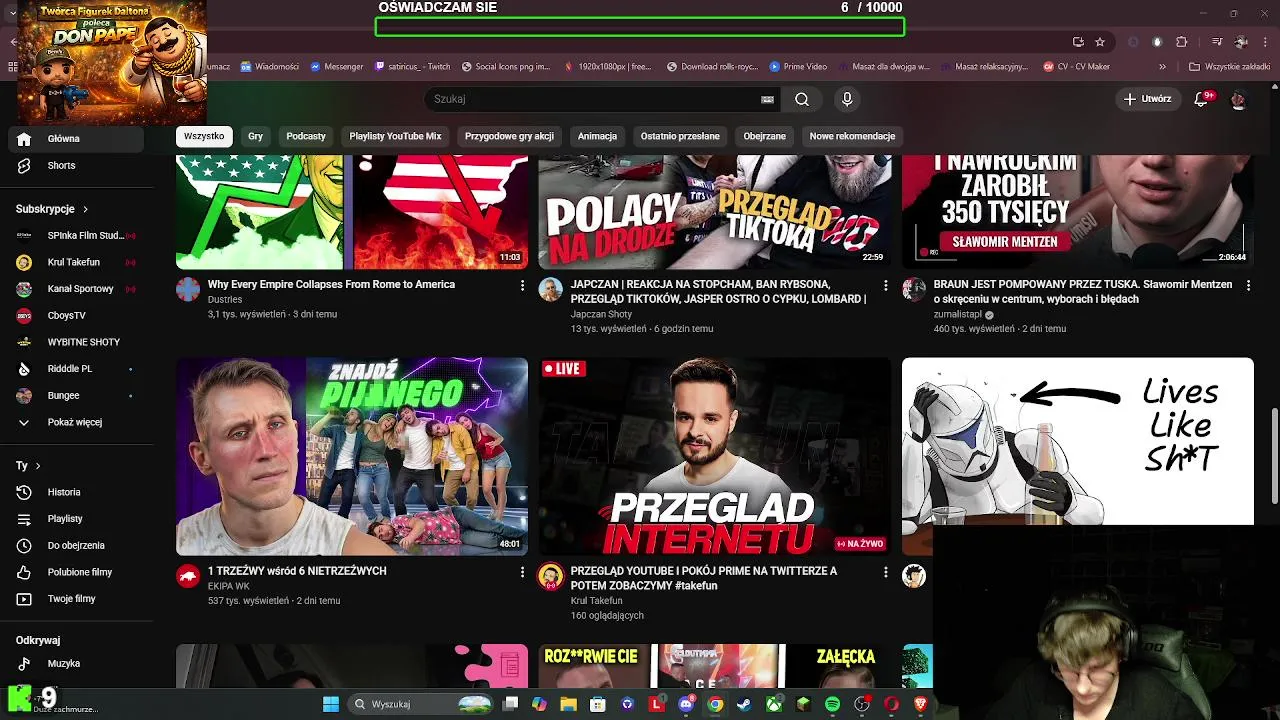Open the EKIPA WK channel avatar
The image size is (1280, 720).
pos(188,576)
